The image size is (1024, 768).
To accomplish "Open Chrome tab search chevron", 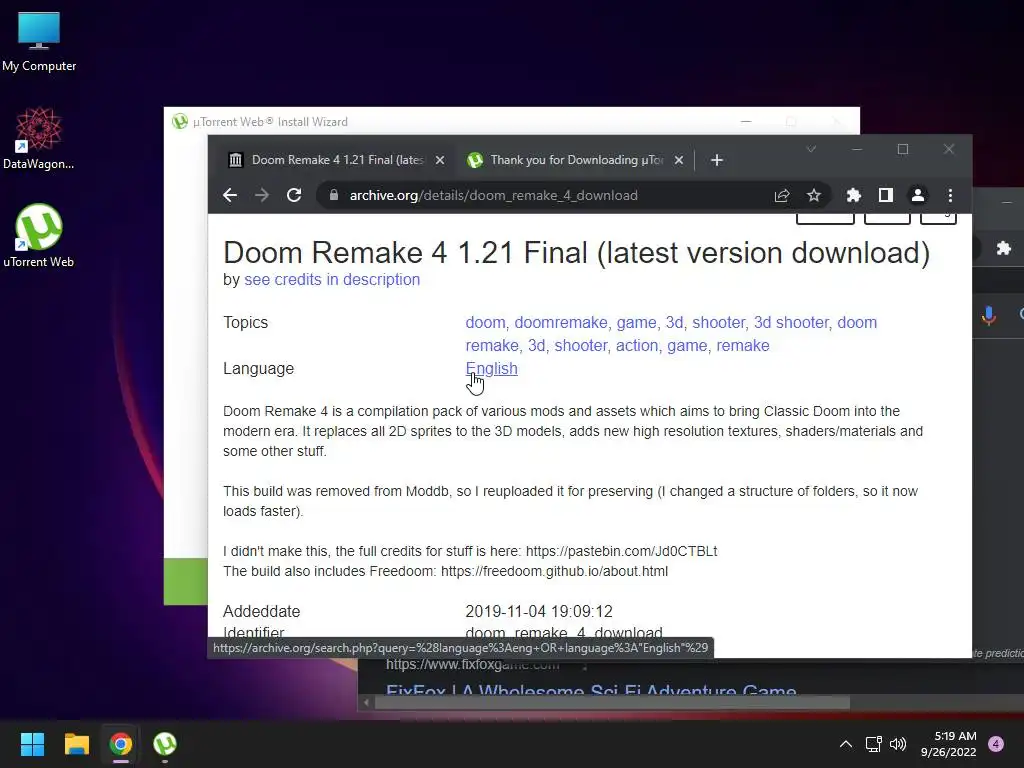I will click(811, 150).
